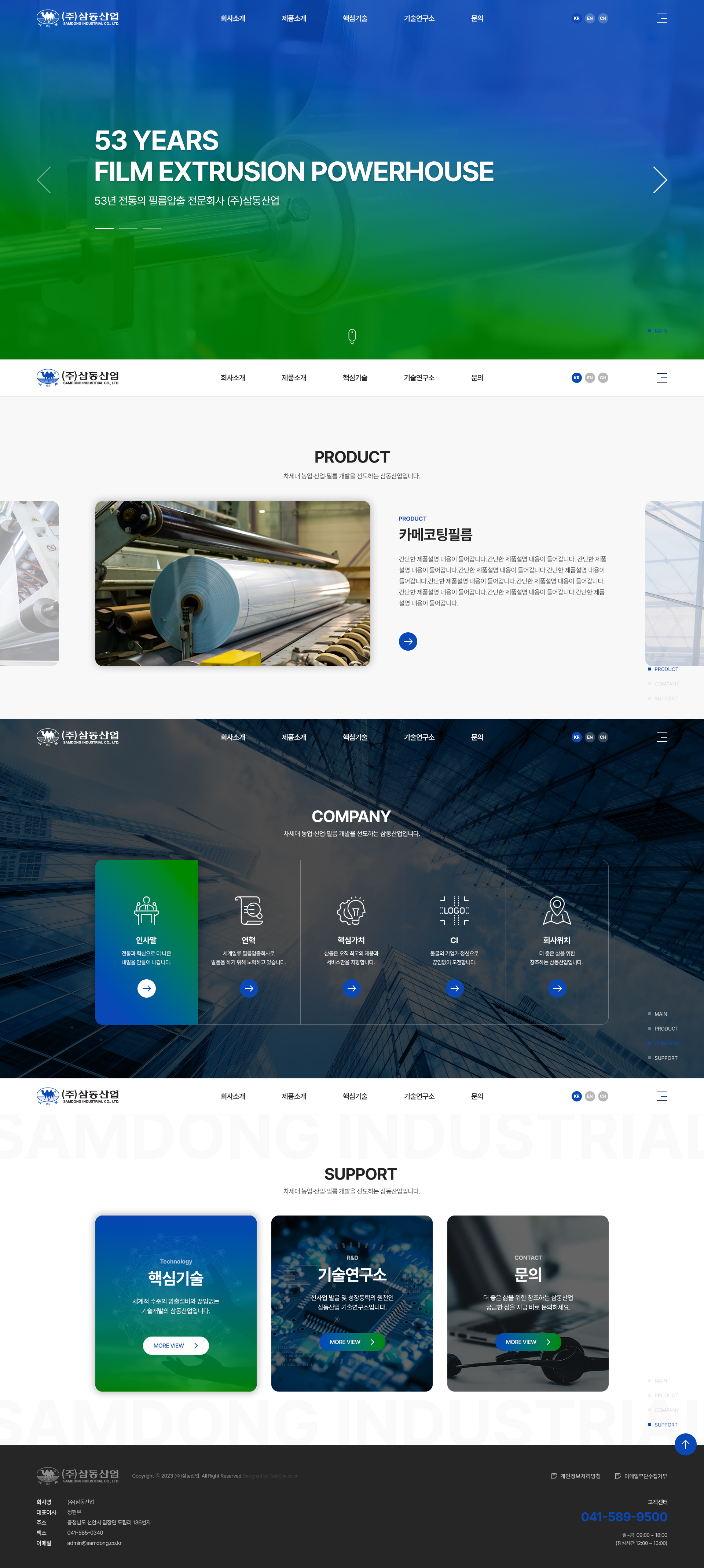Click the blue arrow under 카메코팅필름 description

point(408,641)
